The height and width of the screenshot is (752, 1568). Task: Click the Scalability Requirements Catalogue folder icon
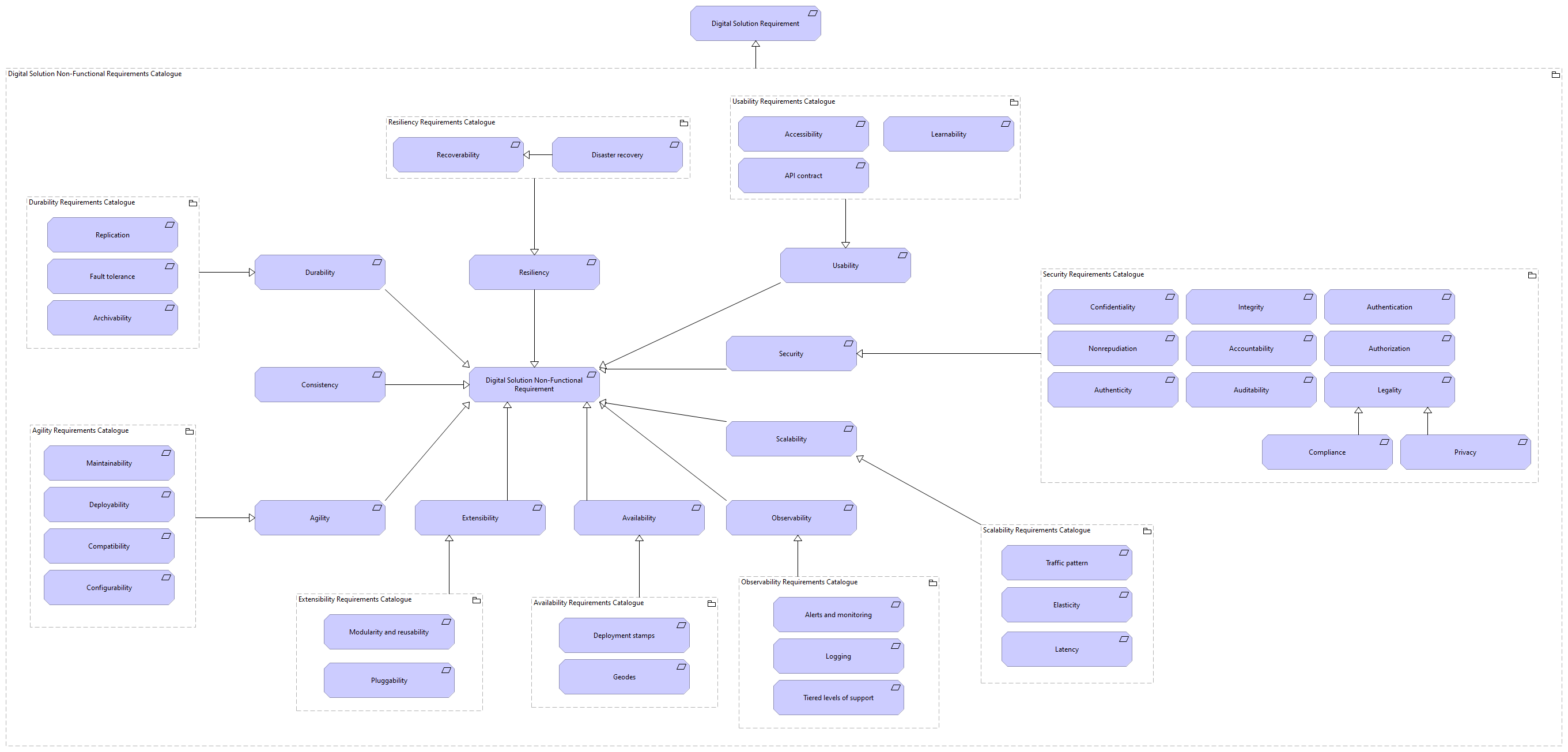pos(1147,530)
